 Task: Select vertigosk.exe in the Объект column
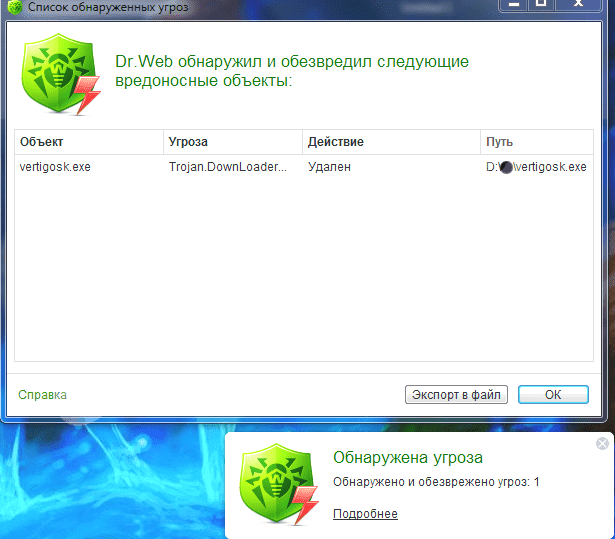click(55, 167)
